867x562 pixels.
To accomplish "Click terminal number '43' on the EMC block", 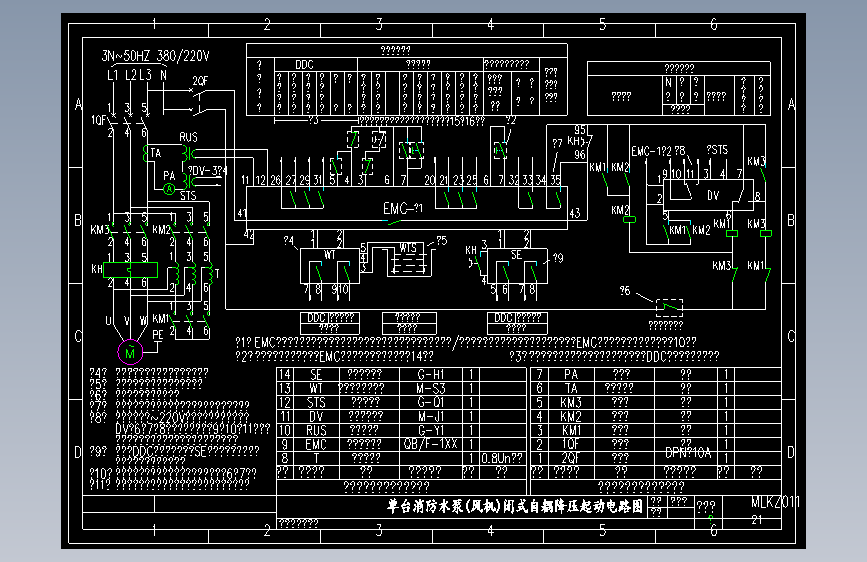I will pos(574,213).
